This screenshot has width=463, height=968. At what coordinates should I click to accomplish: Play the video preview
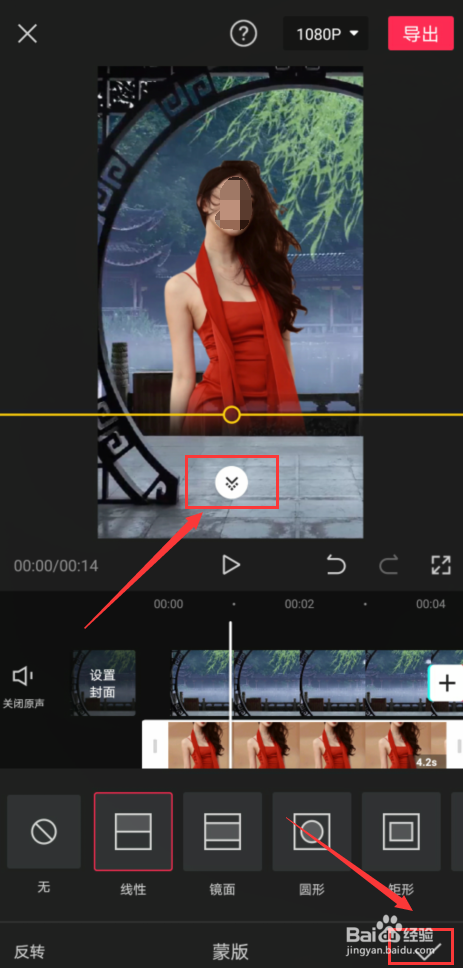coord(231,565)
